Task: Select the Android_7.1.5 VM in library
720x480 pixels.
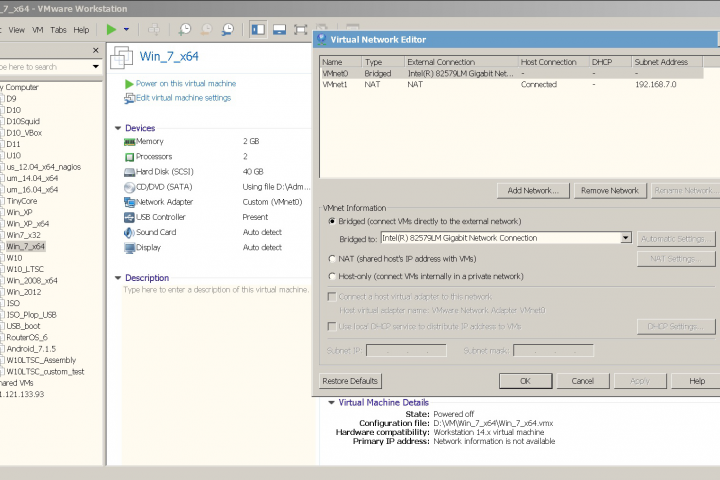Action: click(31, 349)
